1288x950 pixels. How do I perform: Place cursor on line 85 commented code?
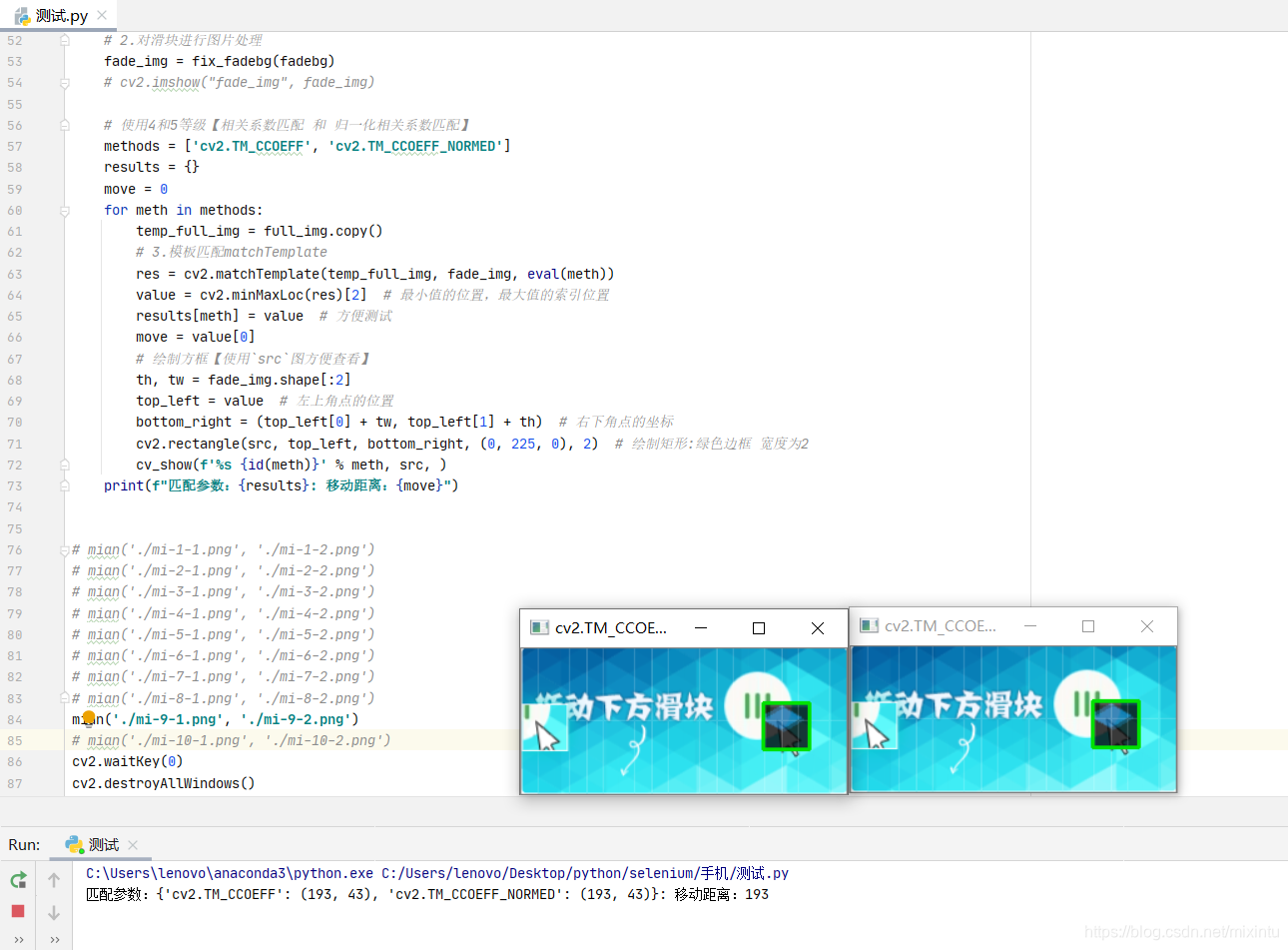coord(231,740)
